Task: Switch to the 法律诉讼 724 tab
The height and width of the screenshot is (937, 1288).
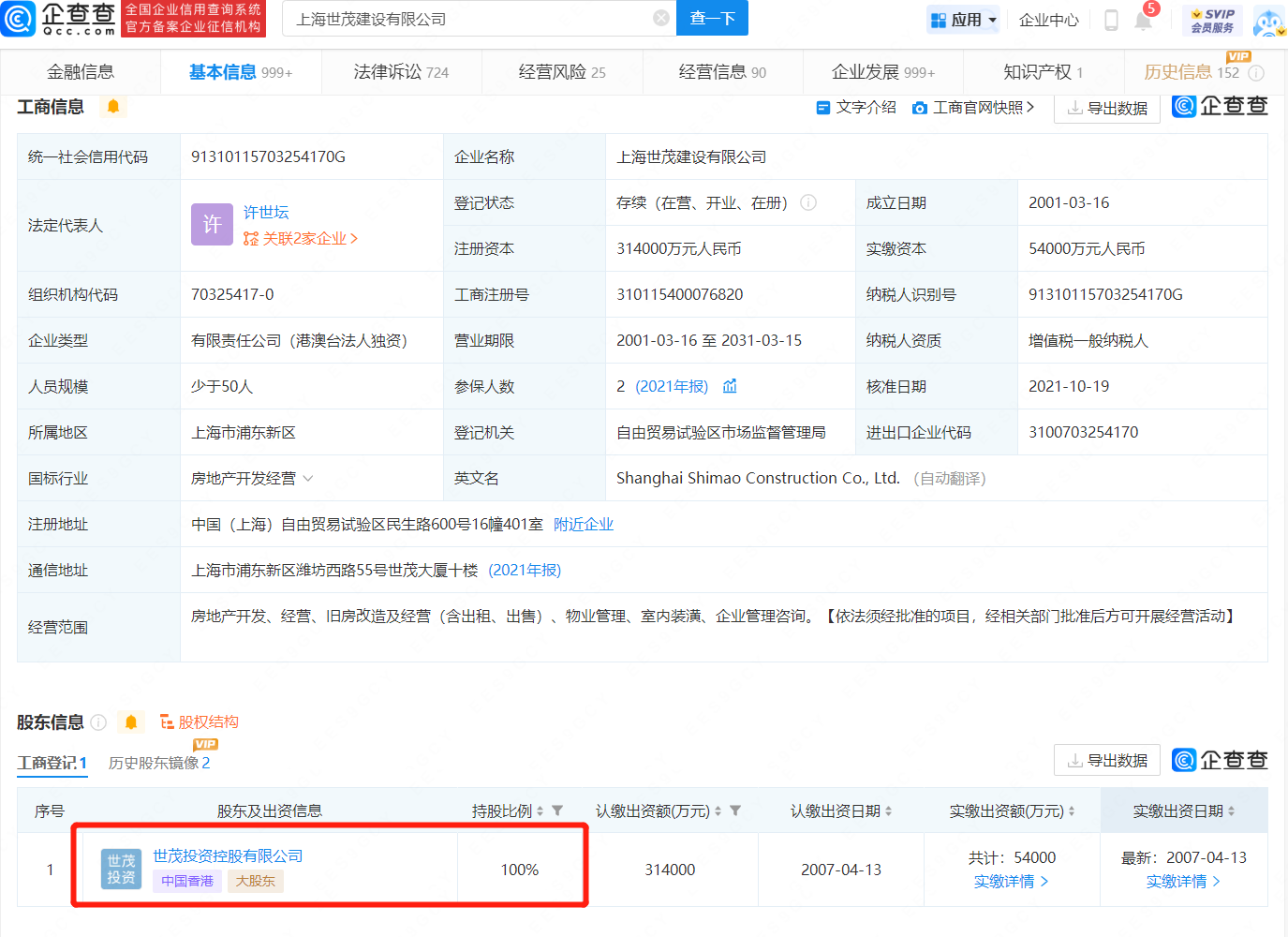Action: tap(401, 72)
